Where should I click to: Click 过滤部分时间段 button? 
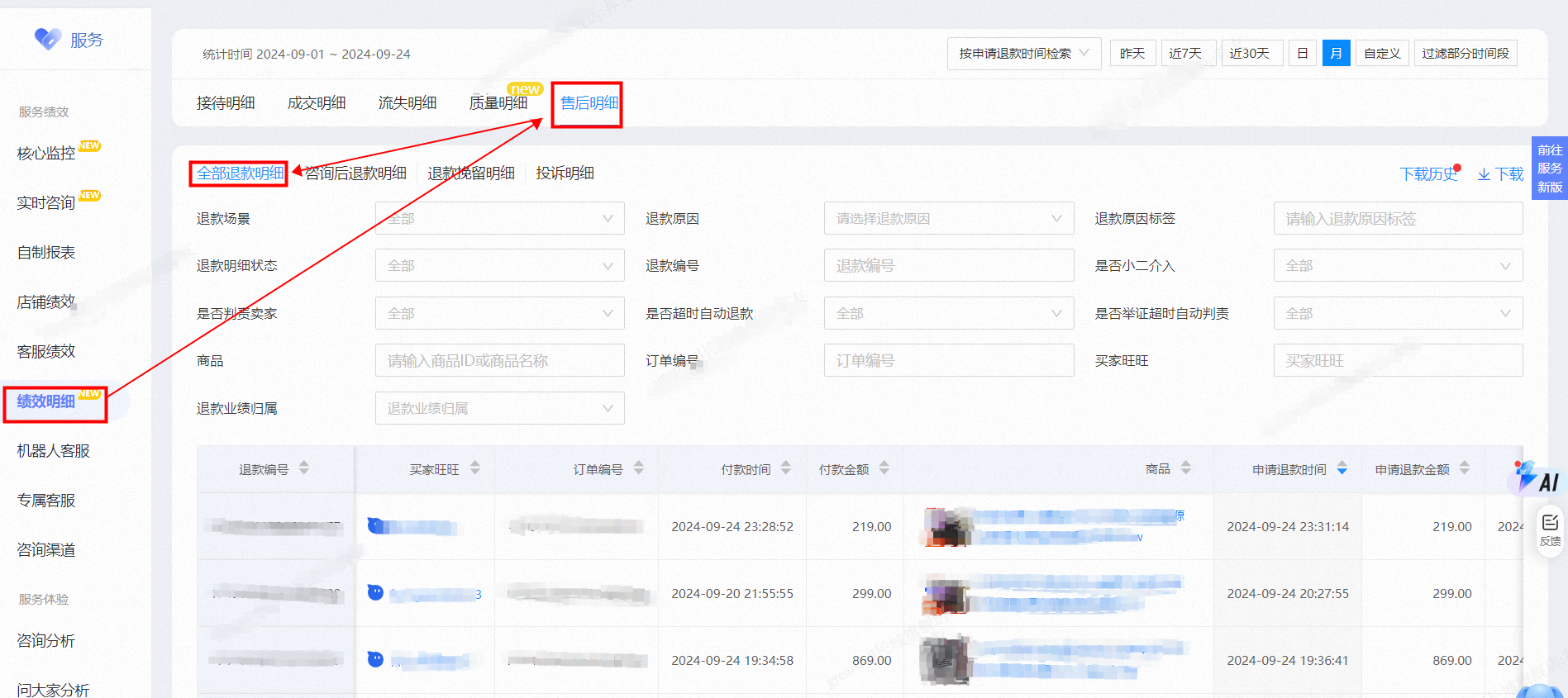[1466, 54]
